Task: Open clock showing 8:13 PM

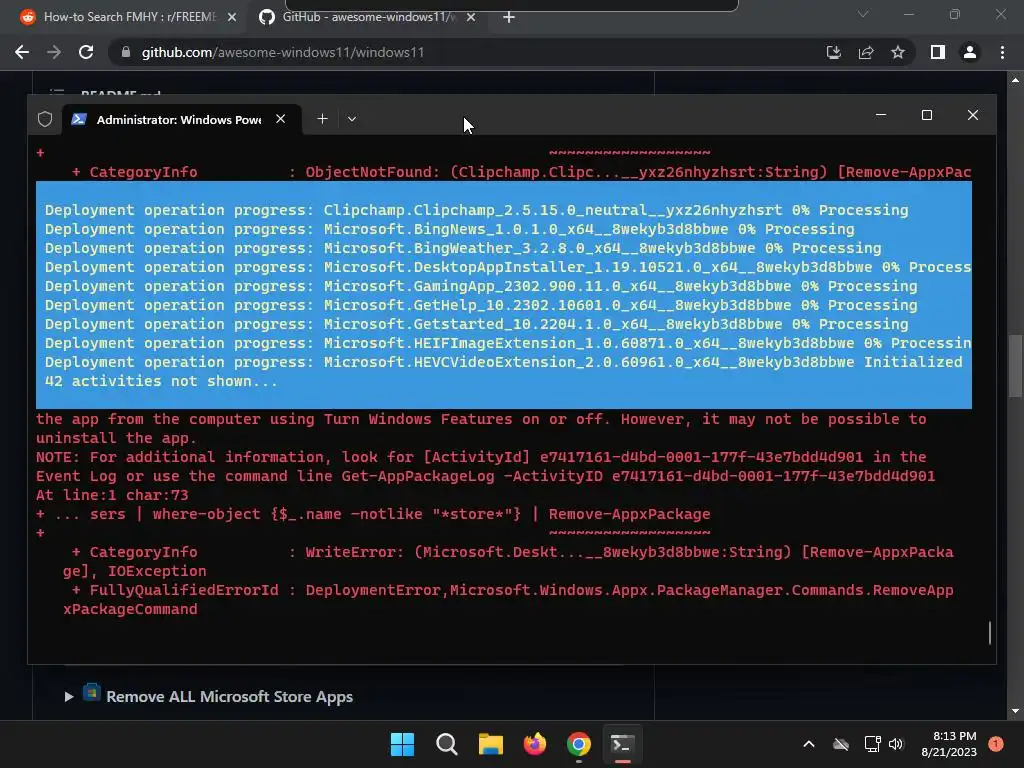Action: pyautogui.click(x=949, y=744)
